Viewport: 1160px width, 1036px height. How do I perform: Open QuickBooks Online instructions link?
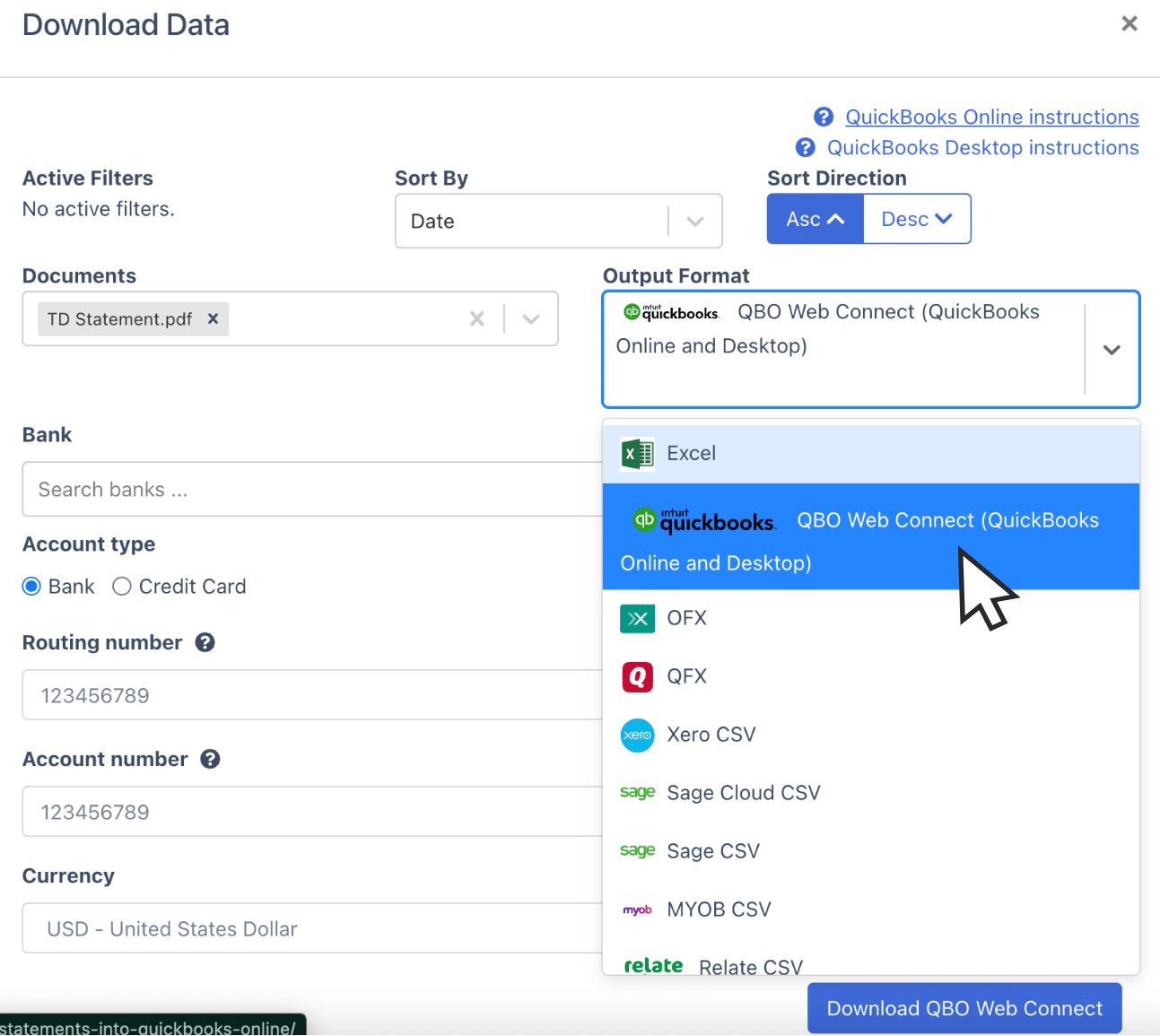[x=992, y=117]
